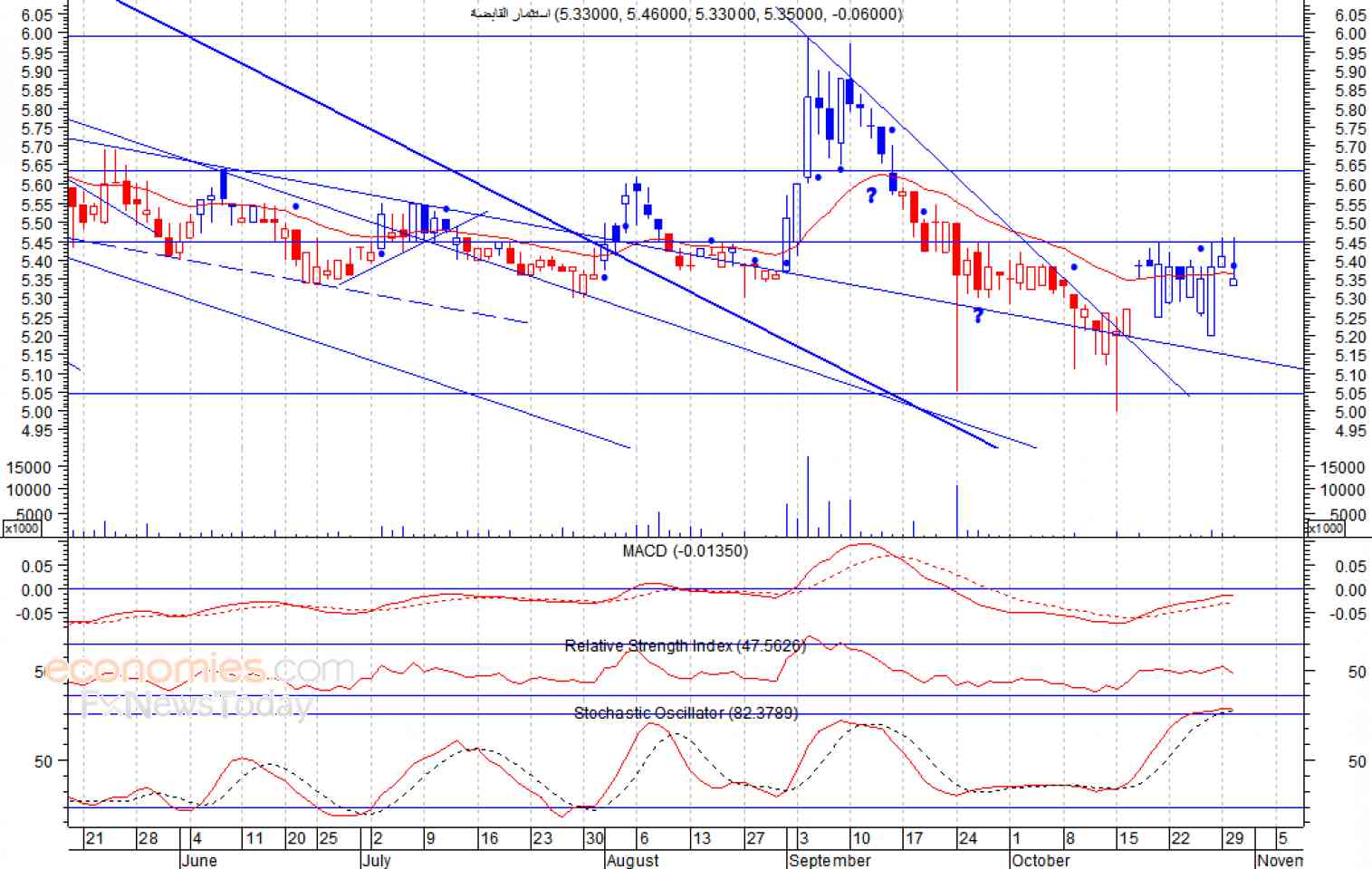Viewport: 1372px width, 869px height.
Task: Click the chart title with OHLC values 5.33000, 5.46000
Action: point(686,14)
